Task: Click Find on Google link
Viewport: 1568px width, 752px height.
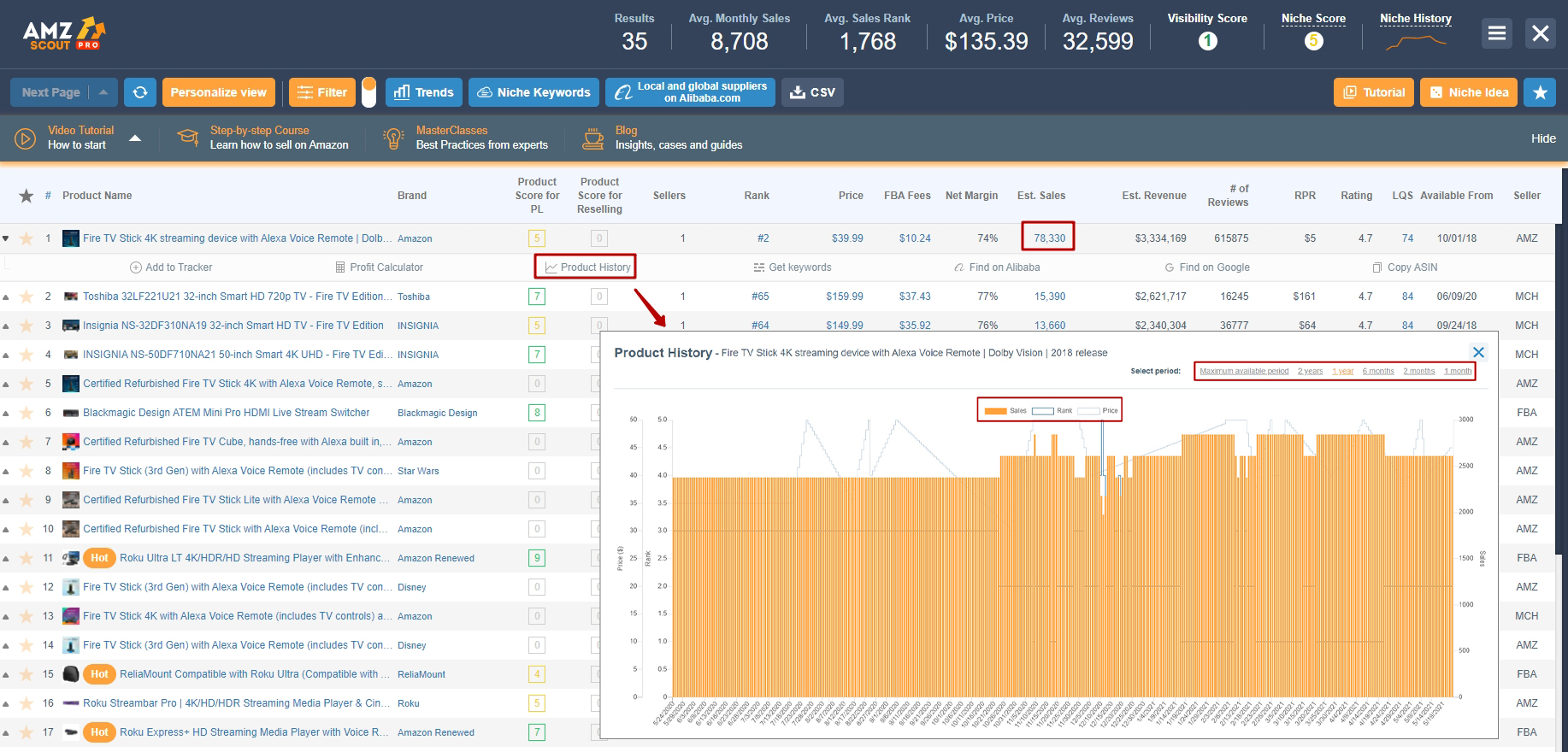Action: (1207, 267)
